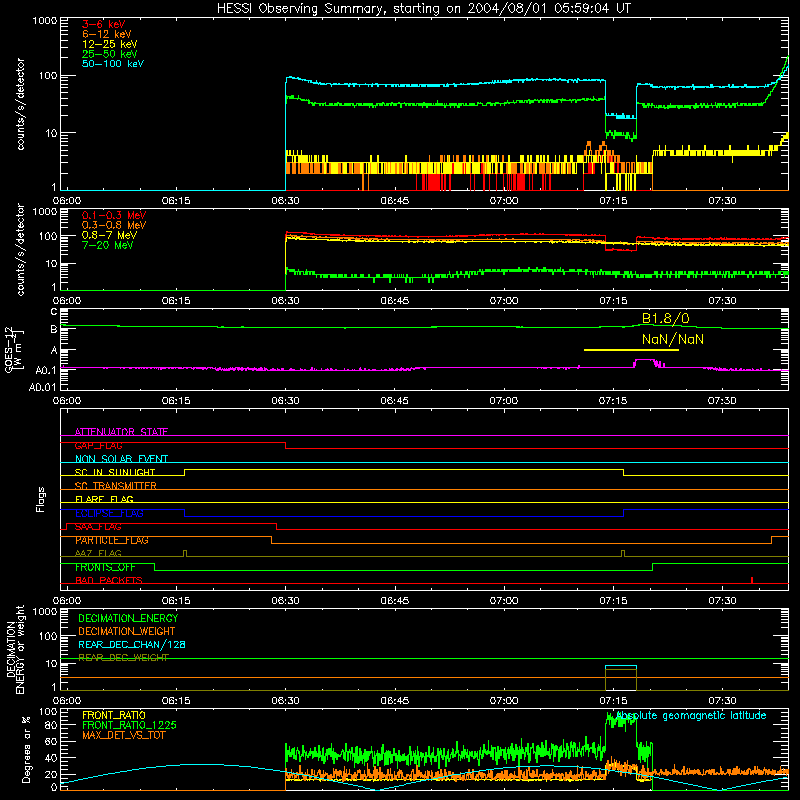Click the ECLIPSE_FLAG label
The width and height of the screenshot is (800, 800).
pyautogui.click(x=109, y=513)
